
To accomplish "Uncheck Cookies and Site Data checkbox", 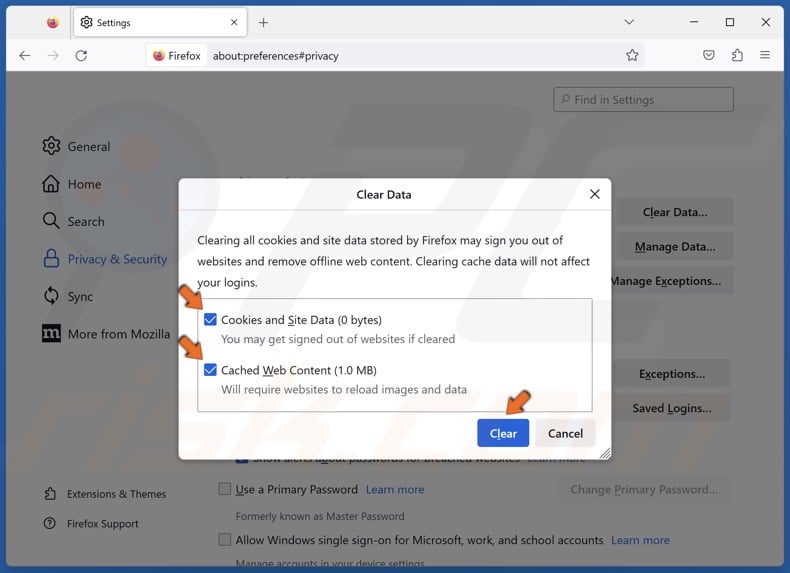I will pyautogui.click(x=210, y=320).
